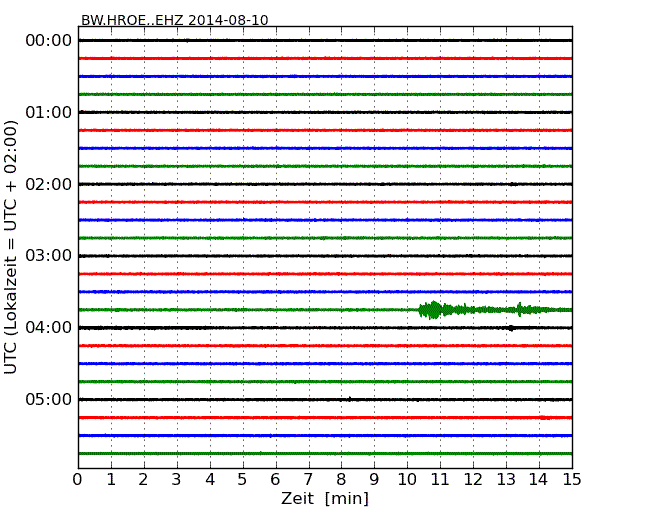Select the minute tick label 13
This screenshot has height=520, width=650.
(506, 480)
